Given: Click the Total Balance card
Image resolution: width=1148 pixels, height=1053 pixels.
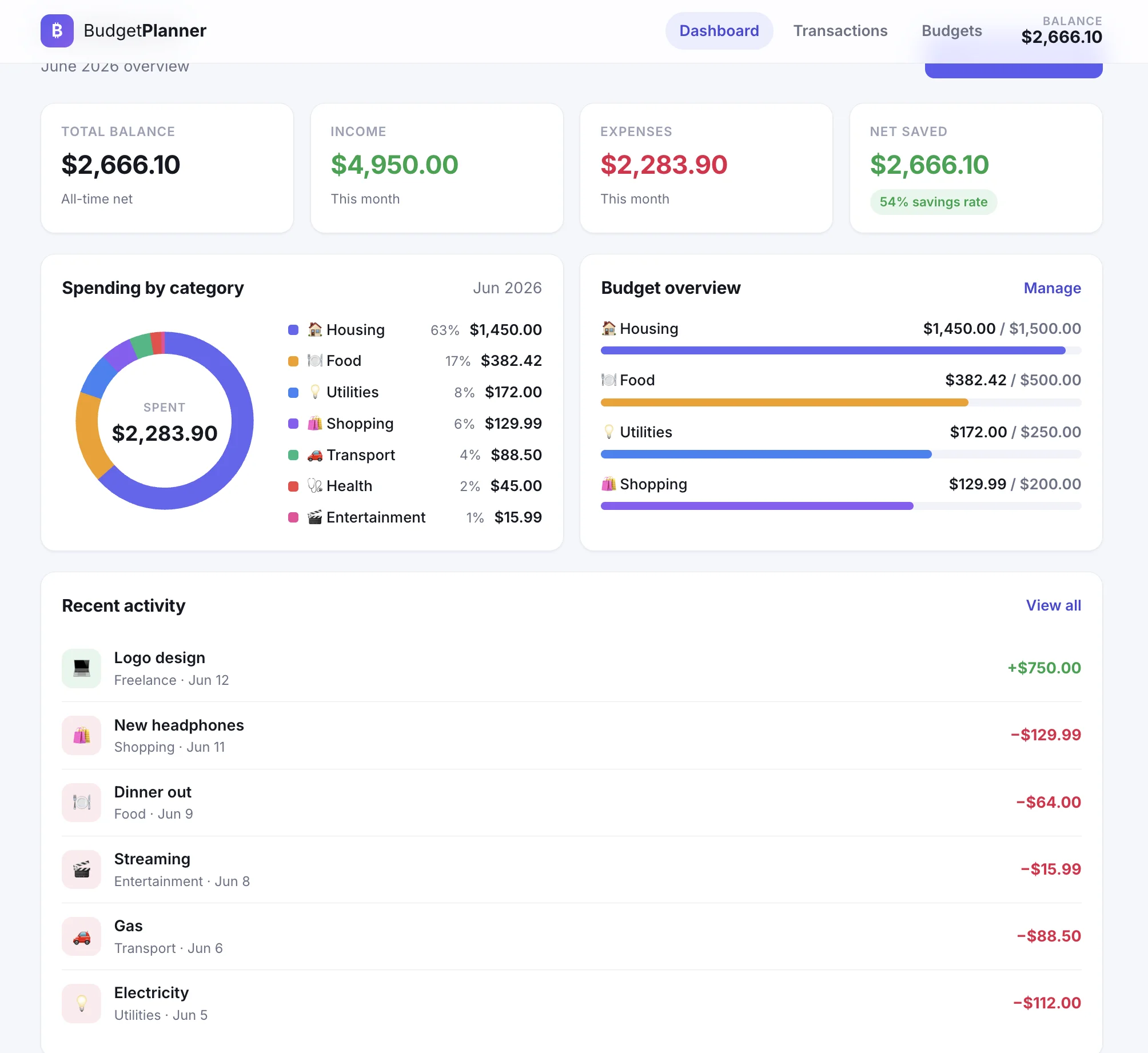Looking at the screenshot, I should pos(167,168).
